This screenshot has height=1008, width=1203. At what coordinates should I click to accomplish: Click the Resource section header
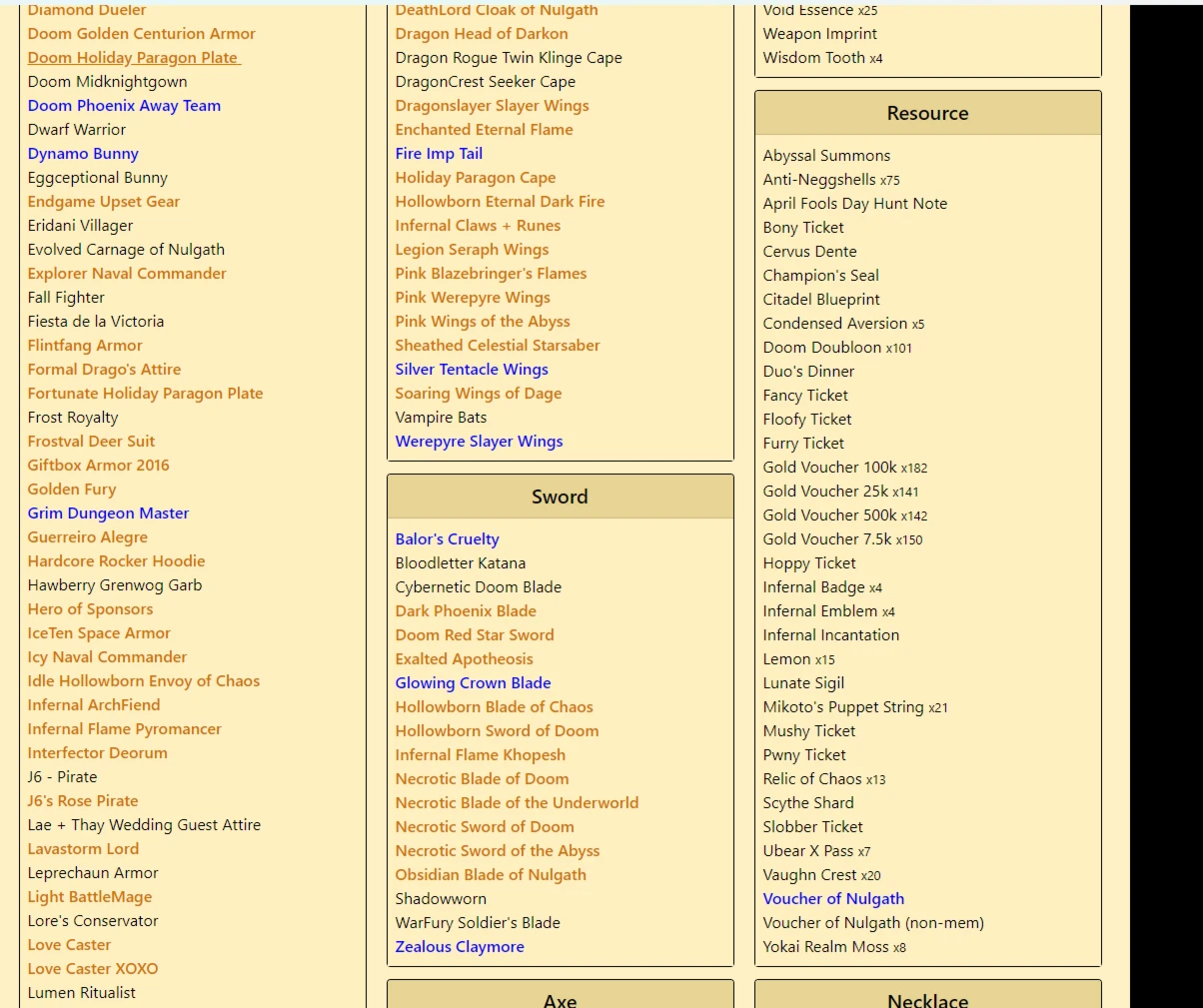tap(927, 113)
